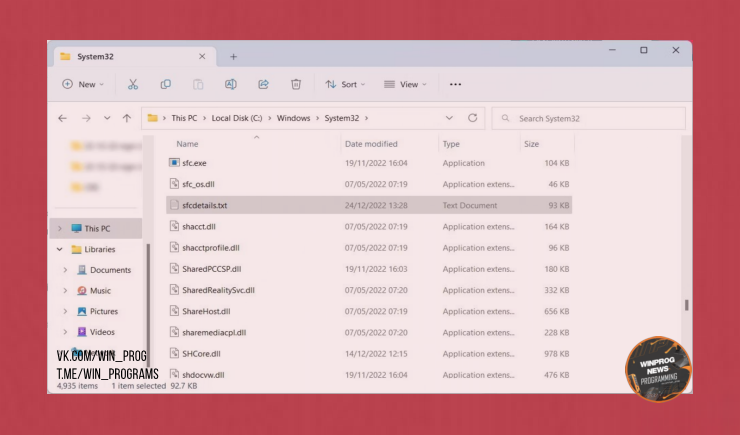740x435 pixels.
Task: Click This PC in the breadcrumb path
Action: [x=184, y=118]
